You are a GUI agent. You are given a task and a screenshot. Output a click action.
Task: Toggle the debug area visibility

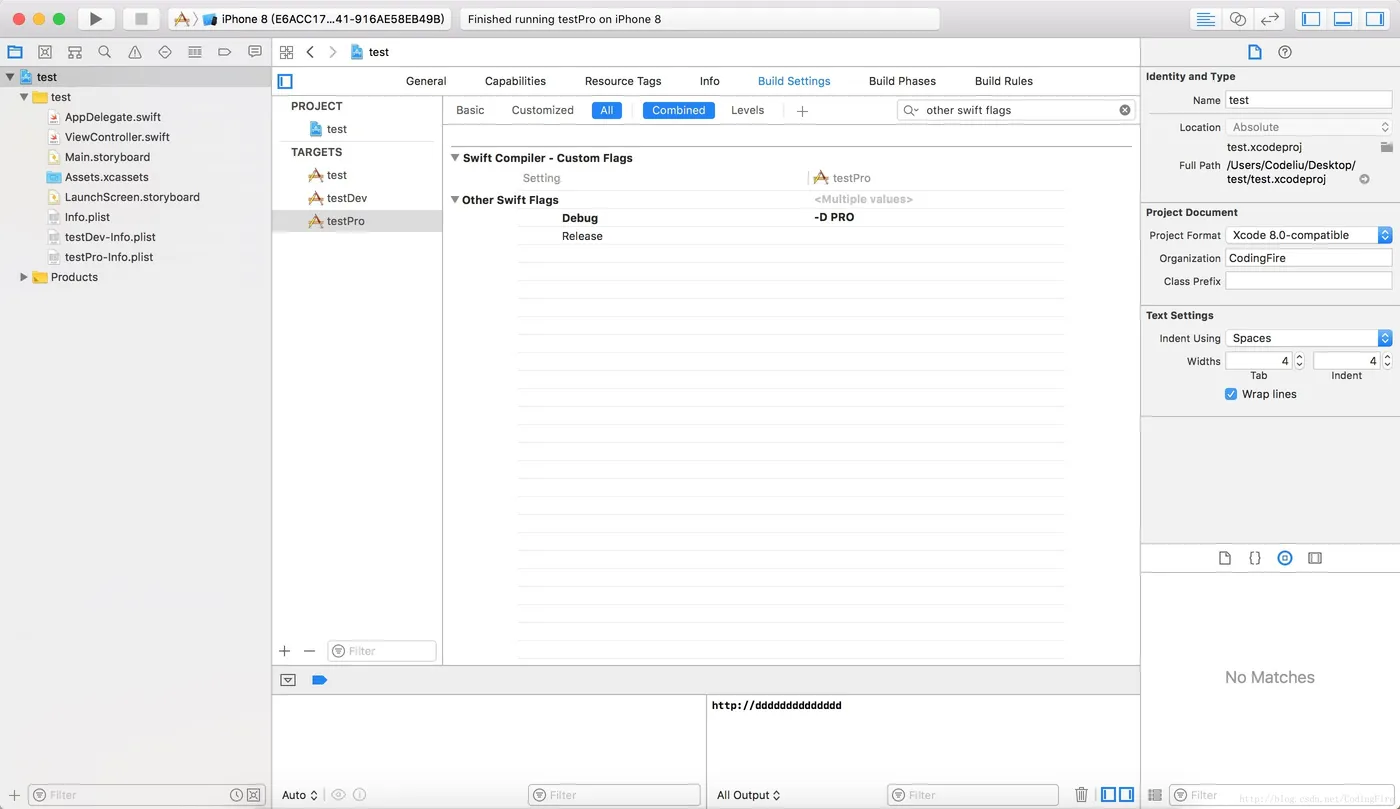click(1343, 19)
